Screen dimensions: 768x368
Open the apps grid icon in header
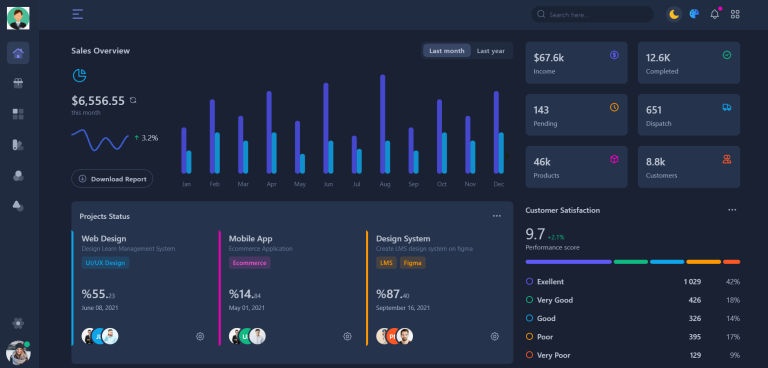(735, 14)
